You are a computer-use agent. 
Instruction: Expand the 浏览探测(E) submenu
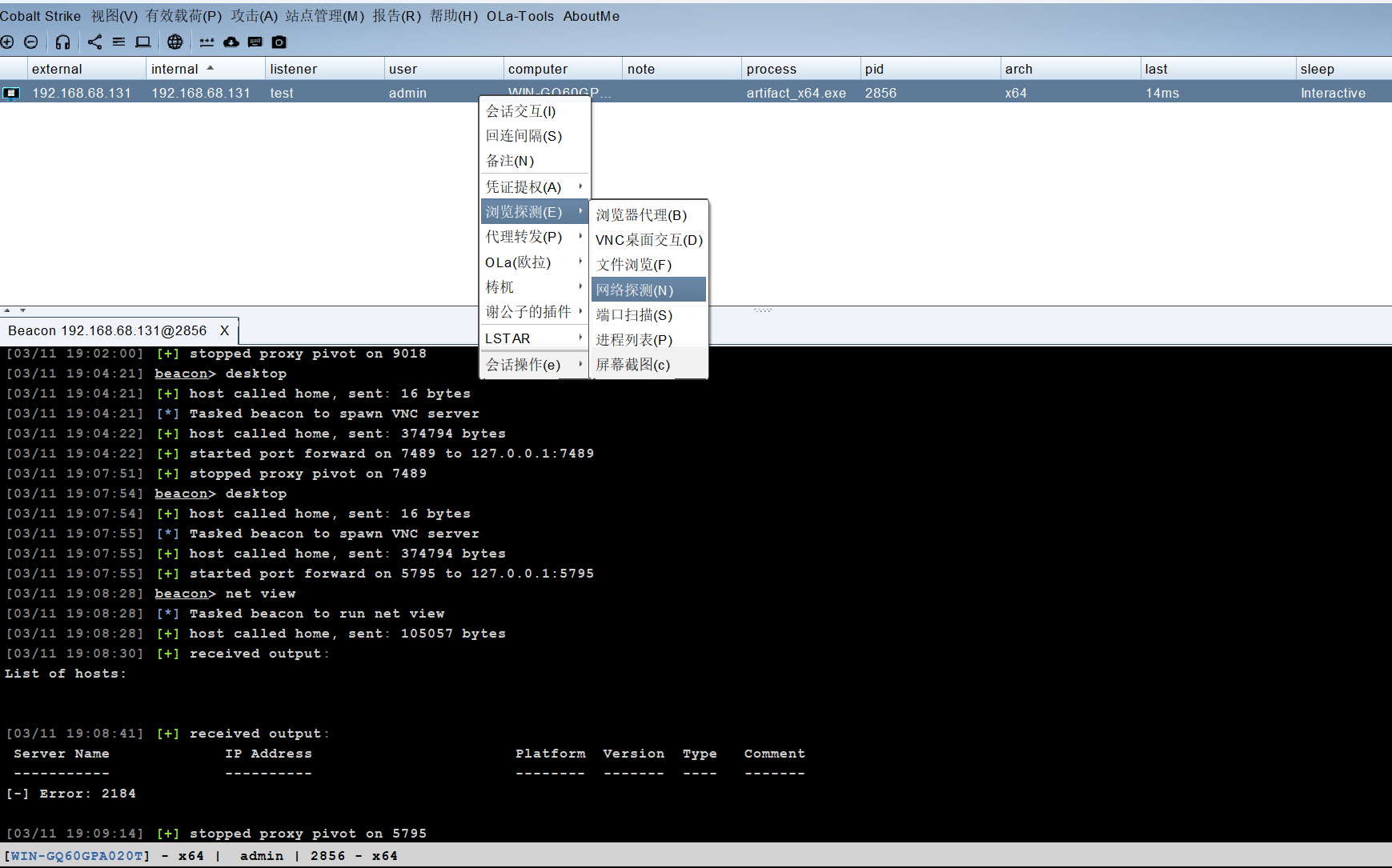click(535, 212)
